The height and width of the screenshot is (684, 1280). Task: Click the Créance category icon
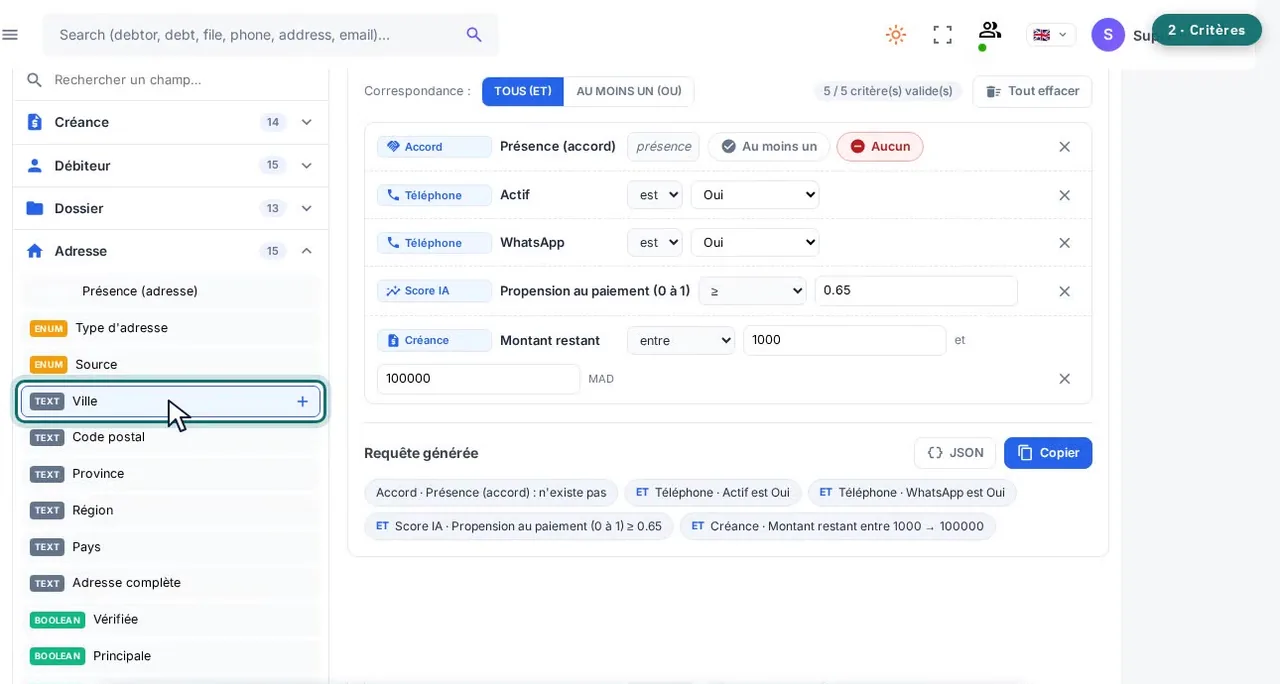coord(35,122)
